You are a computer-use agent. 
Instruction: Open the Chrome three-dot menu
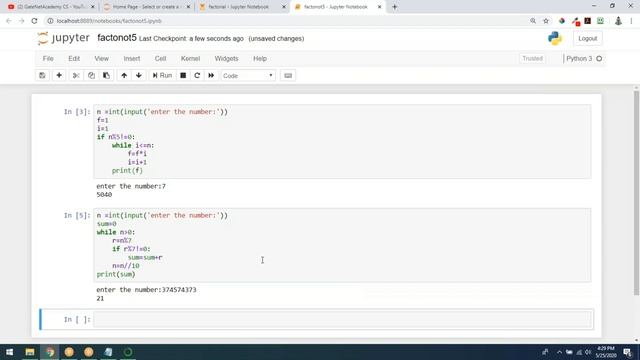click(631, 21)
